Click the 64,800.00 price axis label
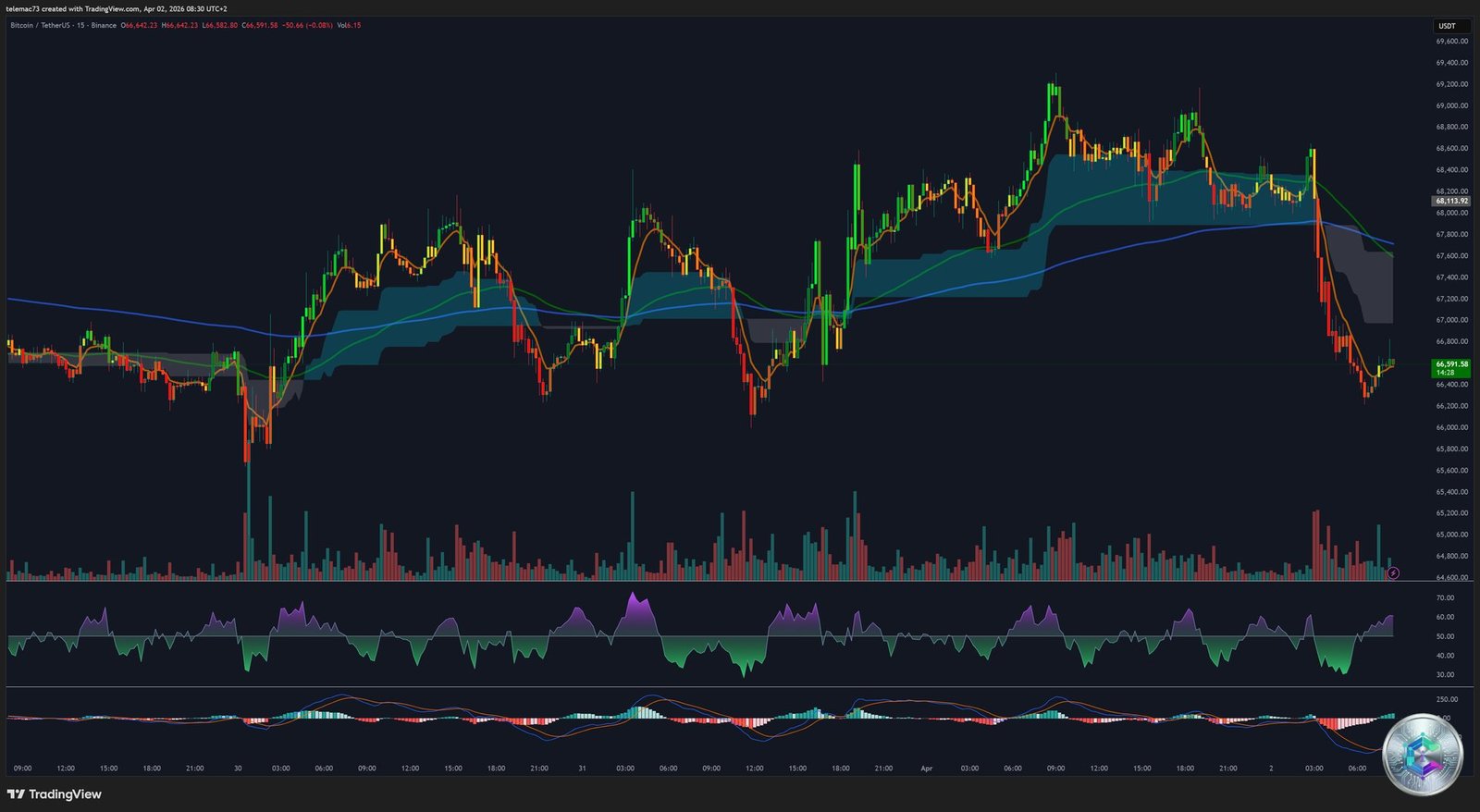 point(1452,556)
